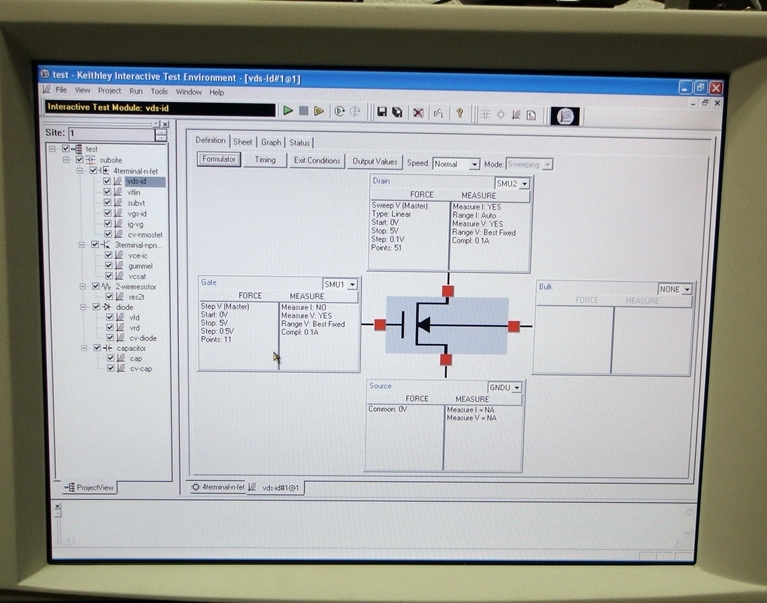Click the gray Stop test square

[303, 111]
